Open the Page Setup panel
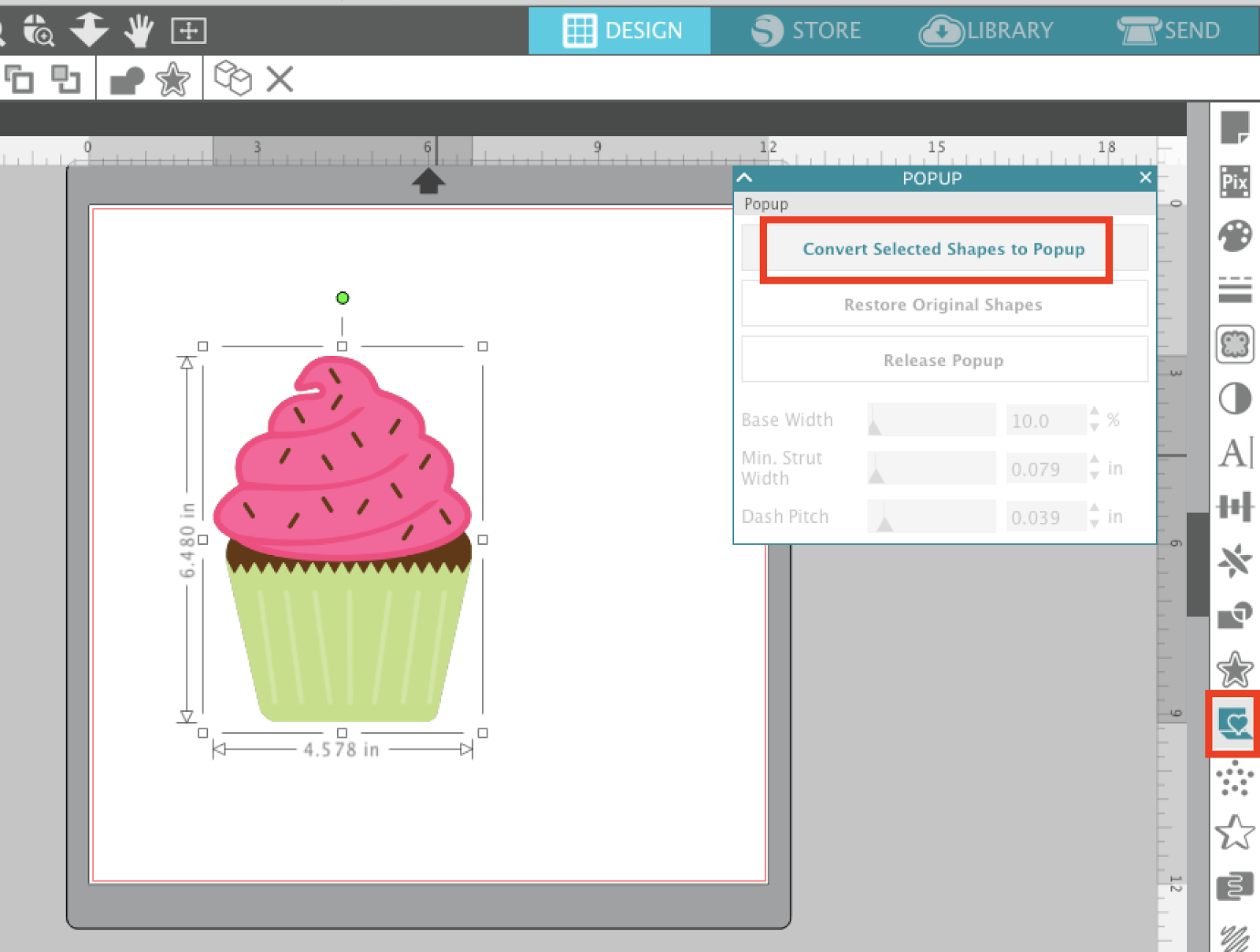1260x952 pixels. (1235, 126)
